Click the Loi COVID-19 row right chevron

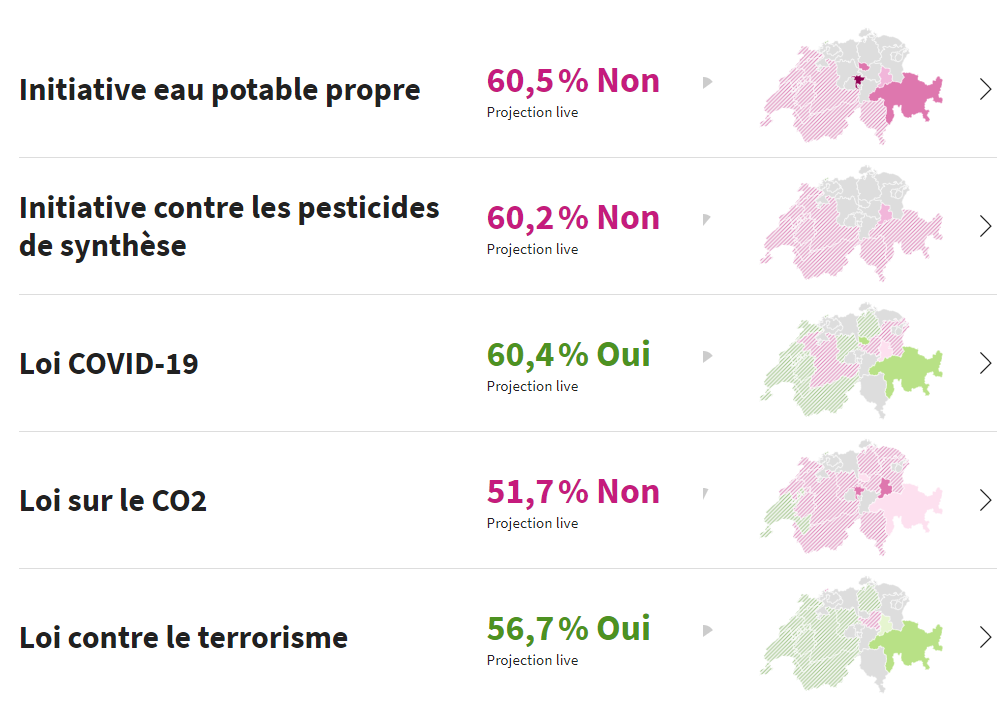[986, 363]
